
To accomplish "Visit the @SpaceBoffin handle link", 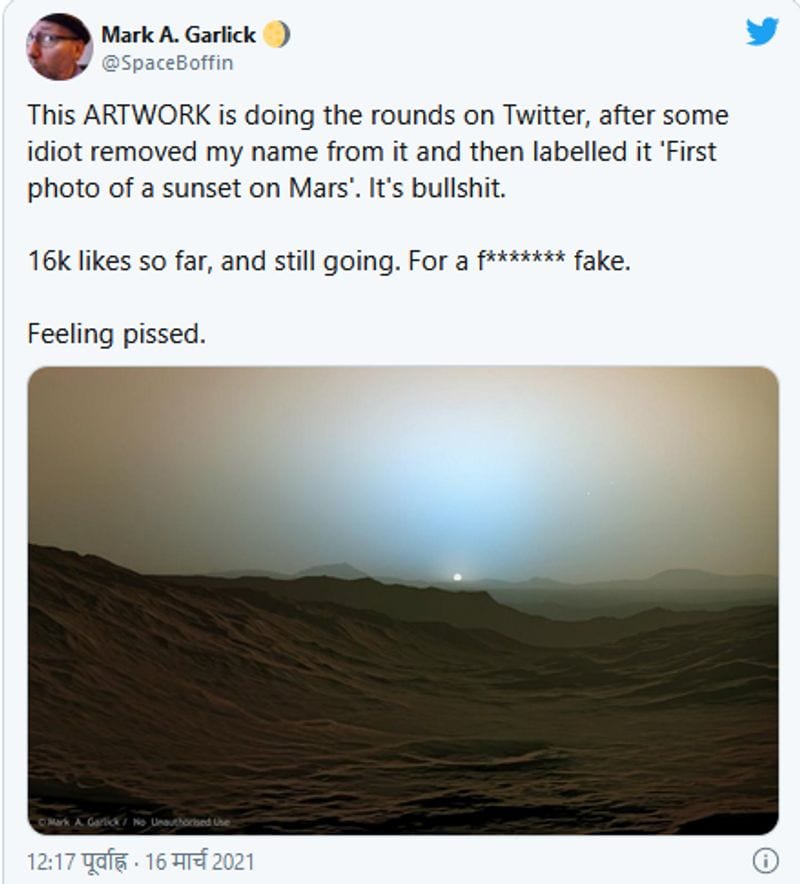I will pos(167,63).
